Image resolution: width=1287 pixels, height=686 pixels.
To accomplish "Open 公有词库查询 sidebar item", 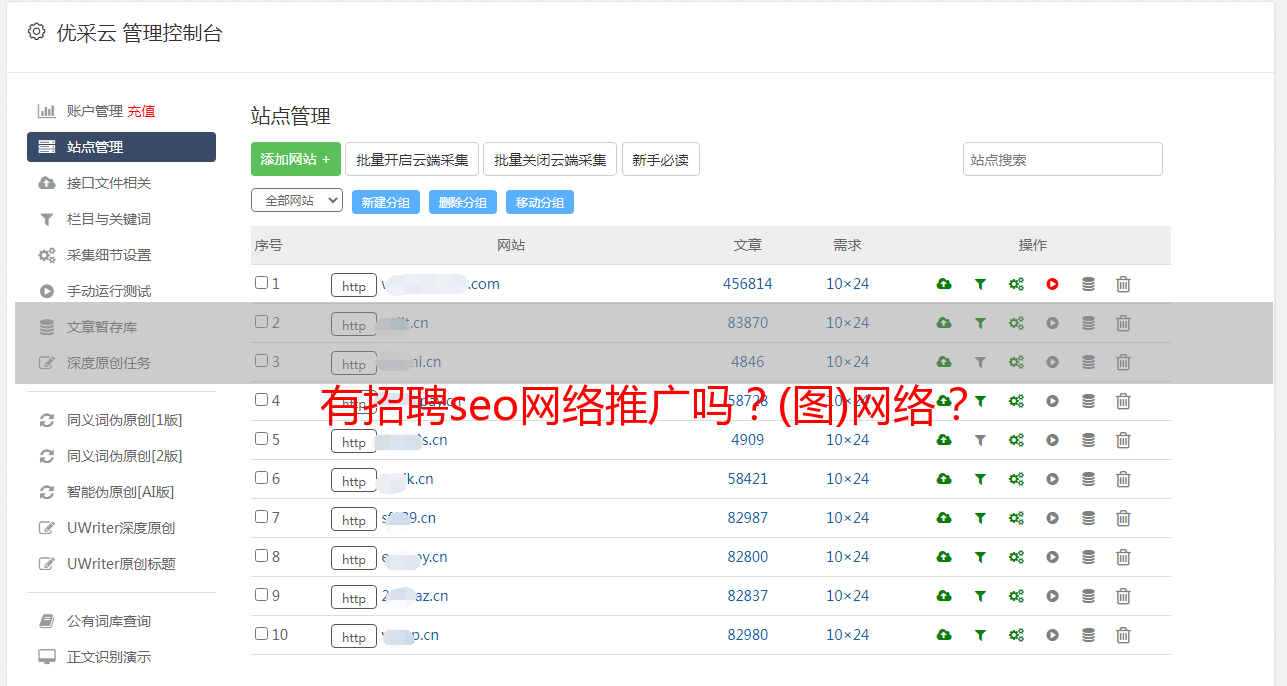I will tap(109, 621).
